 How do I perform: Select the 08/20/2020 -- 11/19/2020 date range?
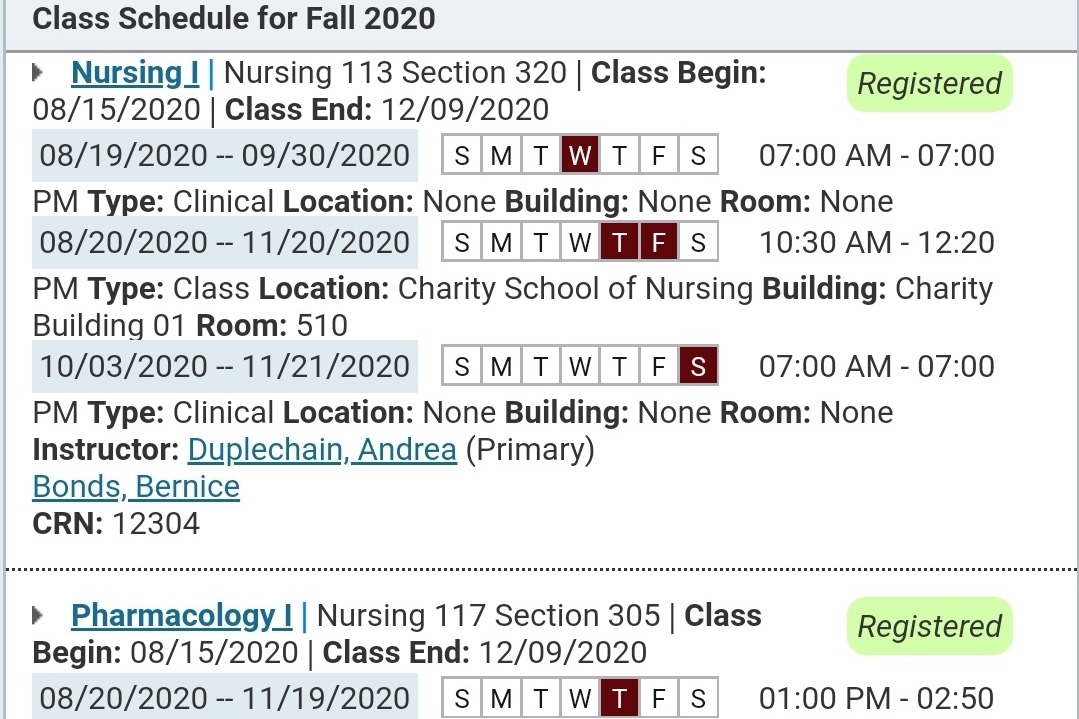(x=225, y=697)
